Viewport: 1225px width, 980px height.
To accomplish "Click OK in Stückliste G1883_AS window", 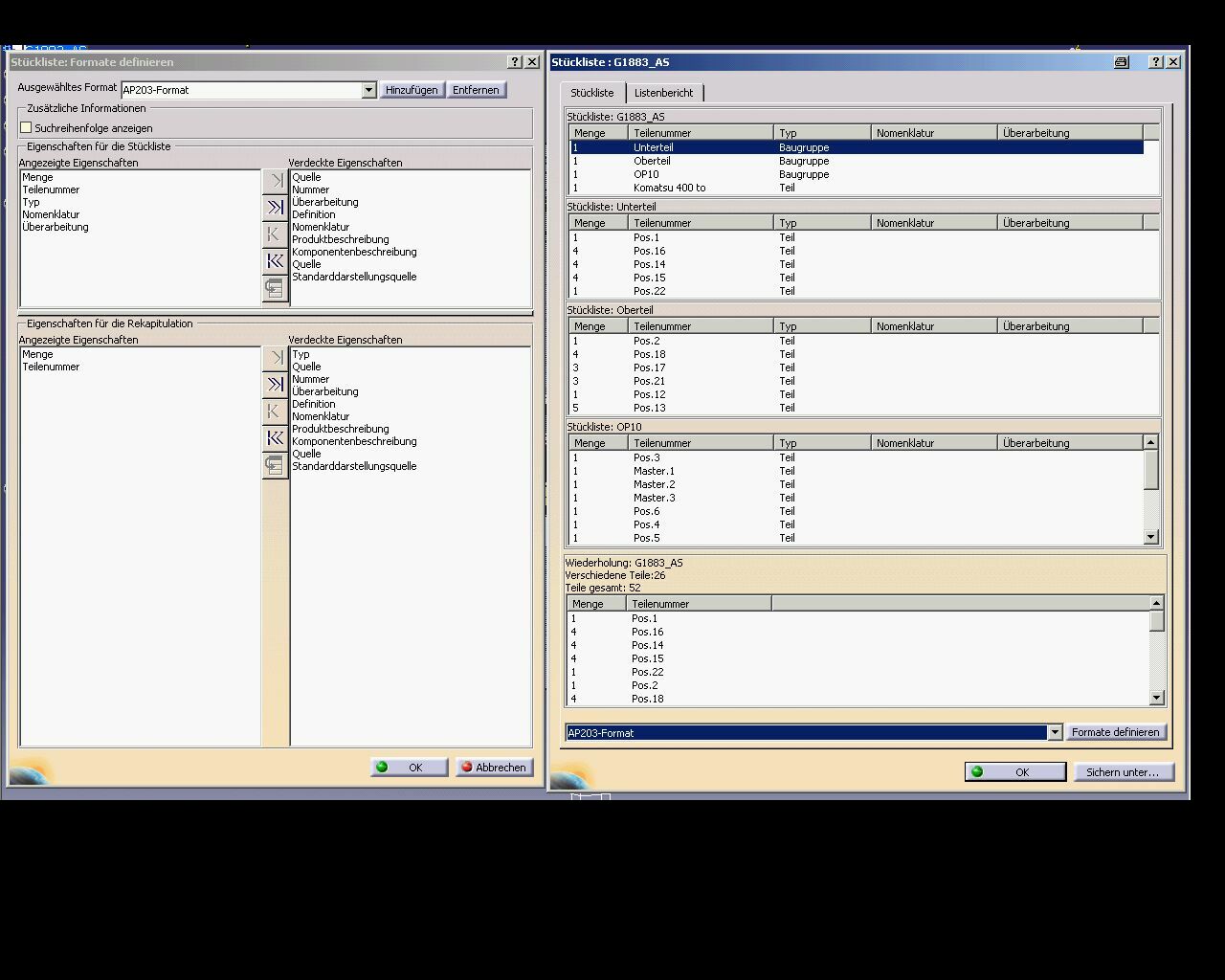I will (x=1015, y=772).
